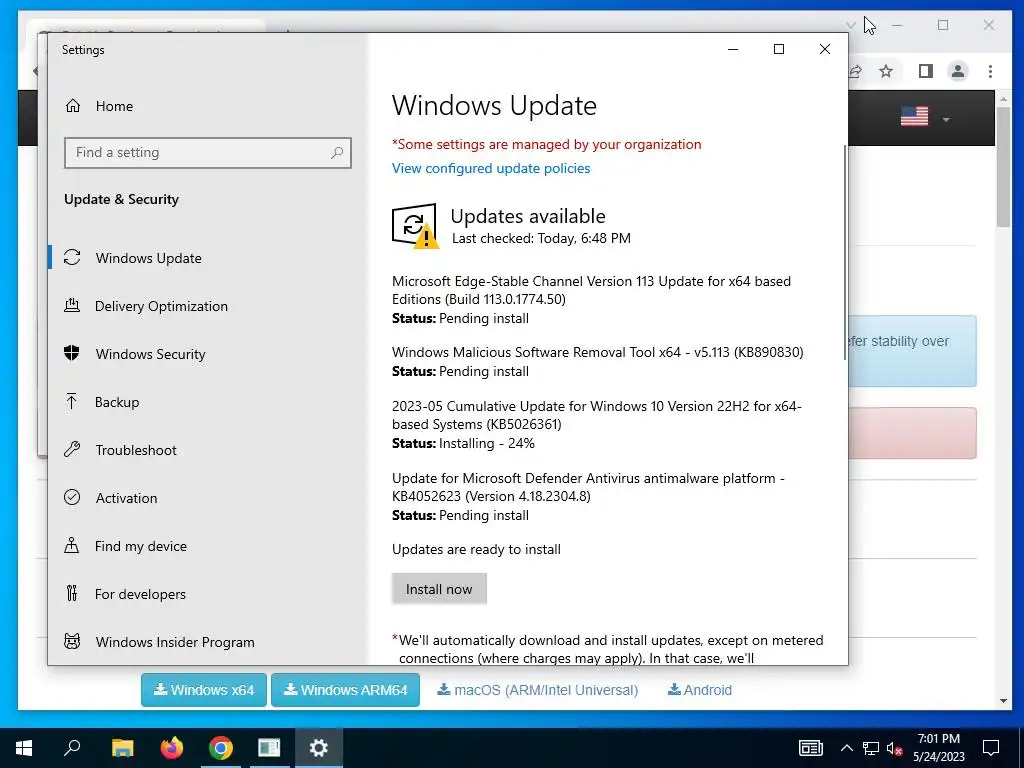Click macOS (ARM/Intel Universal) download link
This screenshot has width=1024, height=768.
pos(537,690)
